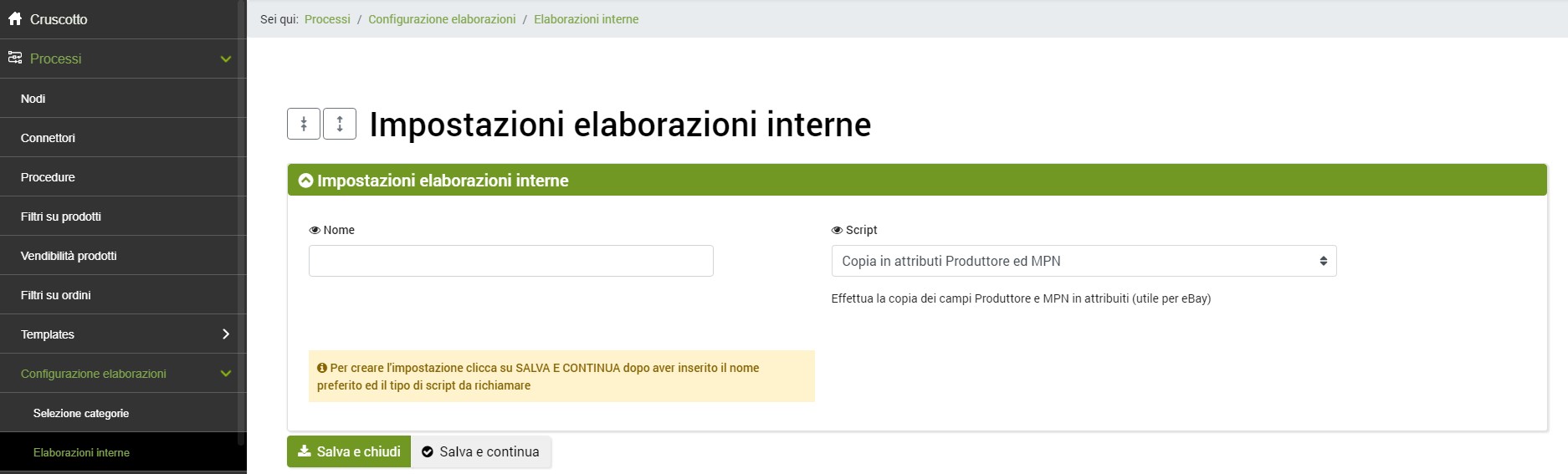
Task: Go to Selezione categorie submenu item
Action: 81,413
